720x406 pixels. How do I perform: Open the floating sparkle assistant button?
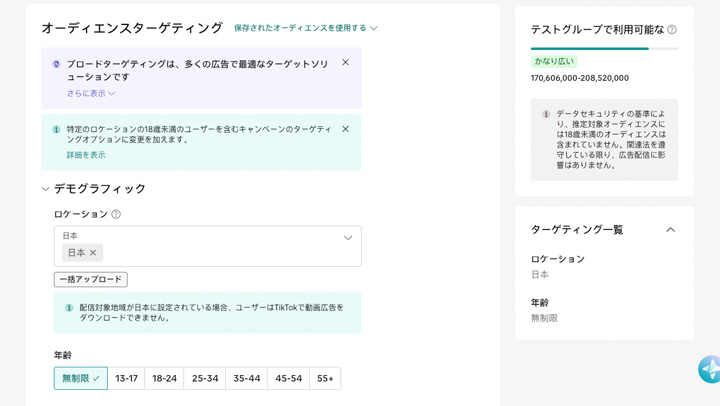[709, 369]
